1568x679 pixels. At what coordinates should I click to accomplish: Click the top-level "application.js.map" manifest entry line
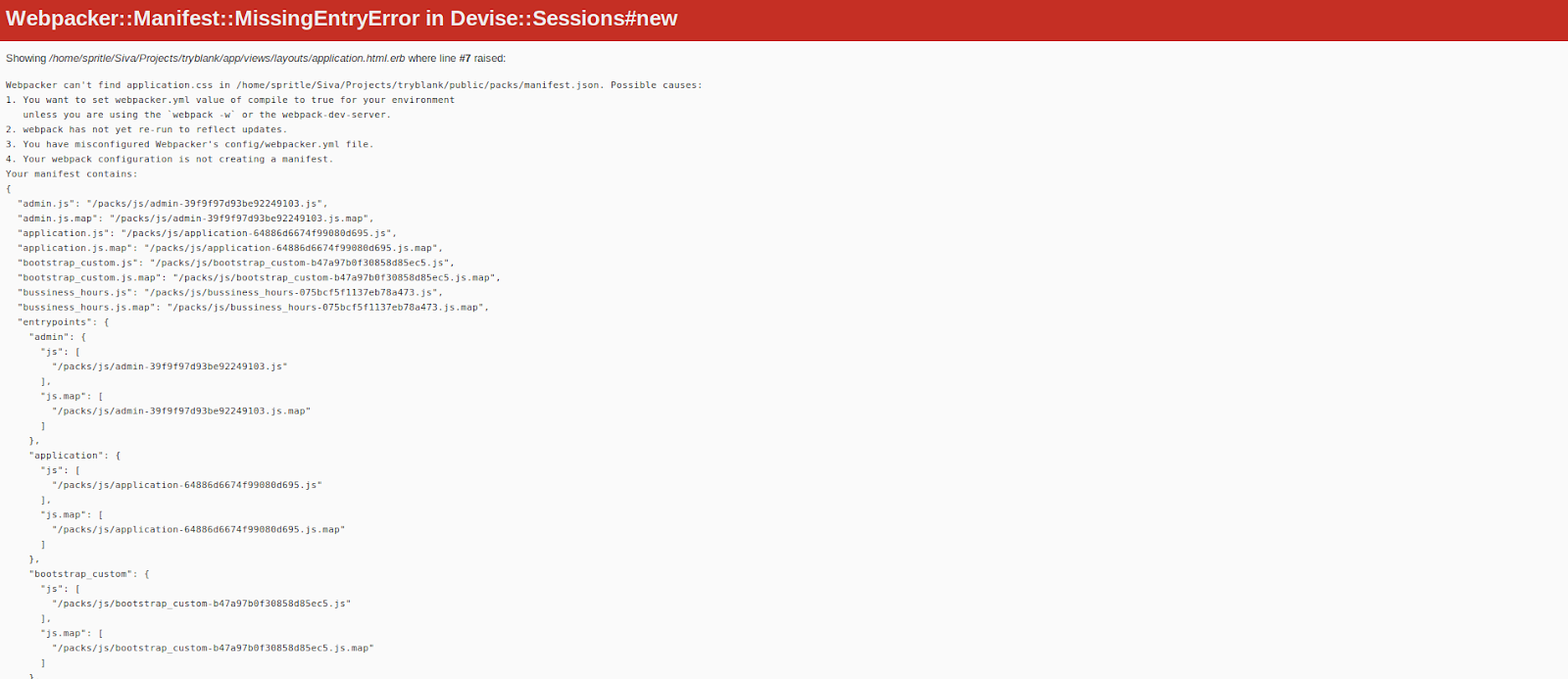tap(230, 248)
